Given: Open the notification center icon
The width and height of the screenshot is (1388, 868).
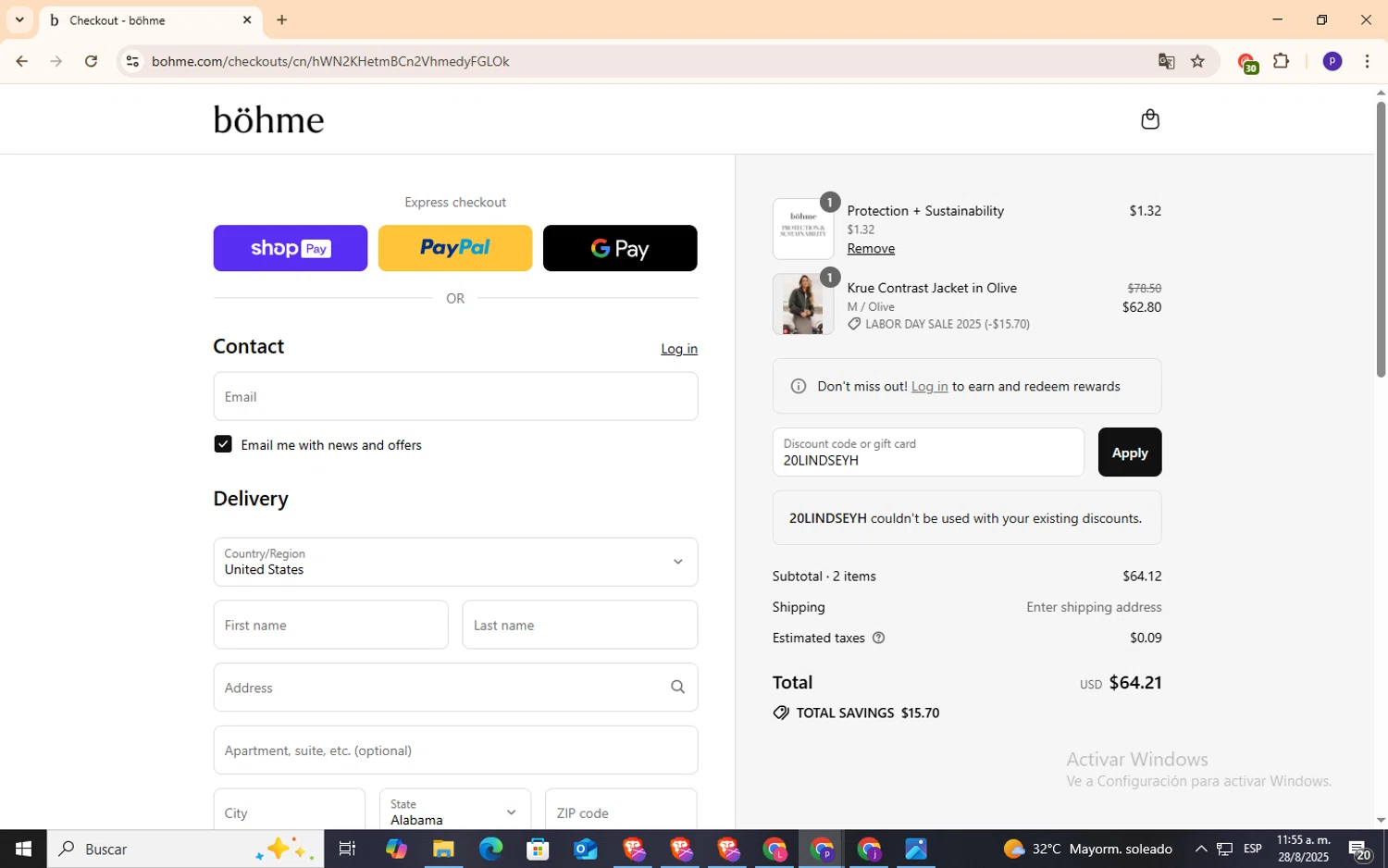Looking at the screenshot, I should [x=1359, y=849].
